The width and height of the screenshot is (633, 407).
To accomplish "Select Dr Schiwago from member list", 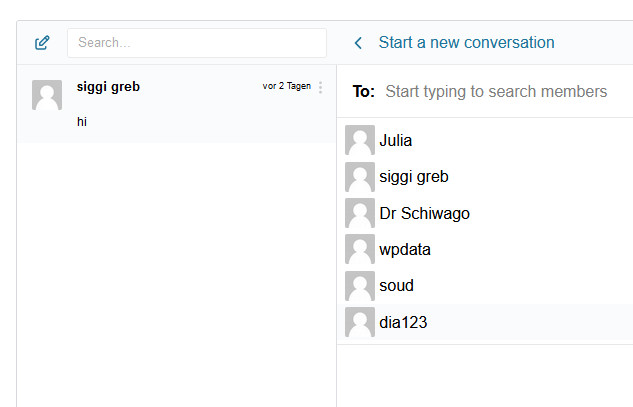I will click(425, 213).
